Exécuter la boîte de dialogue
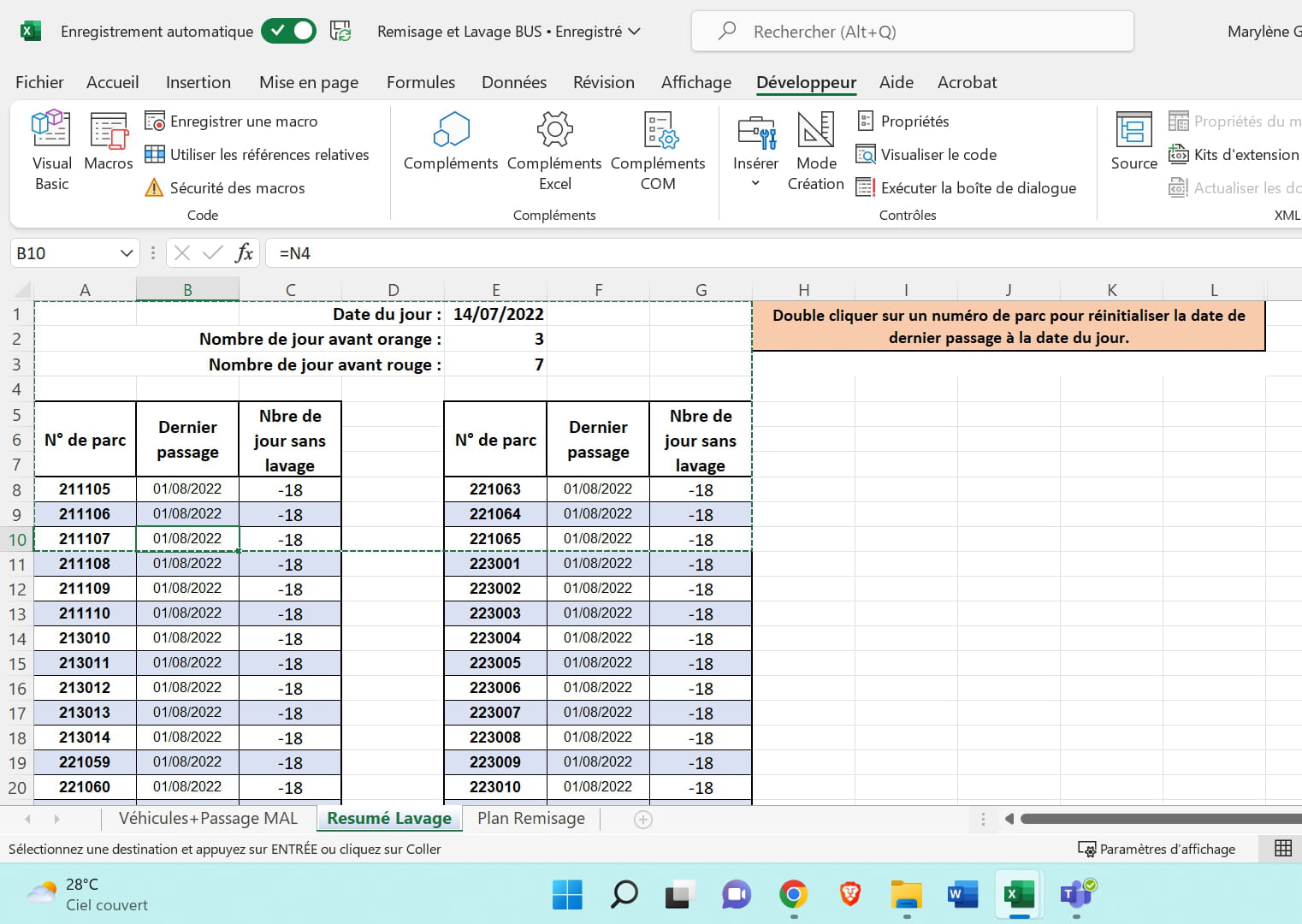The image size is (1302, 924). click(x=978, y=187)
